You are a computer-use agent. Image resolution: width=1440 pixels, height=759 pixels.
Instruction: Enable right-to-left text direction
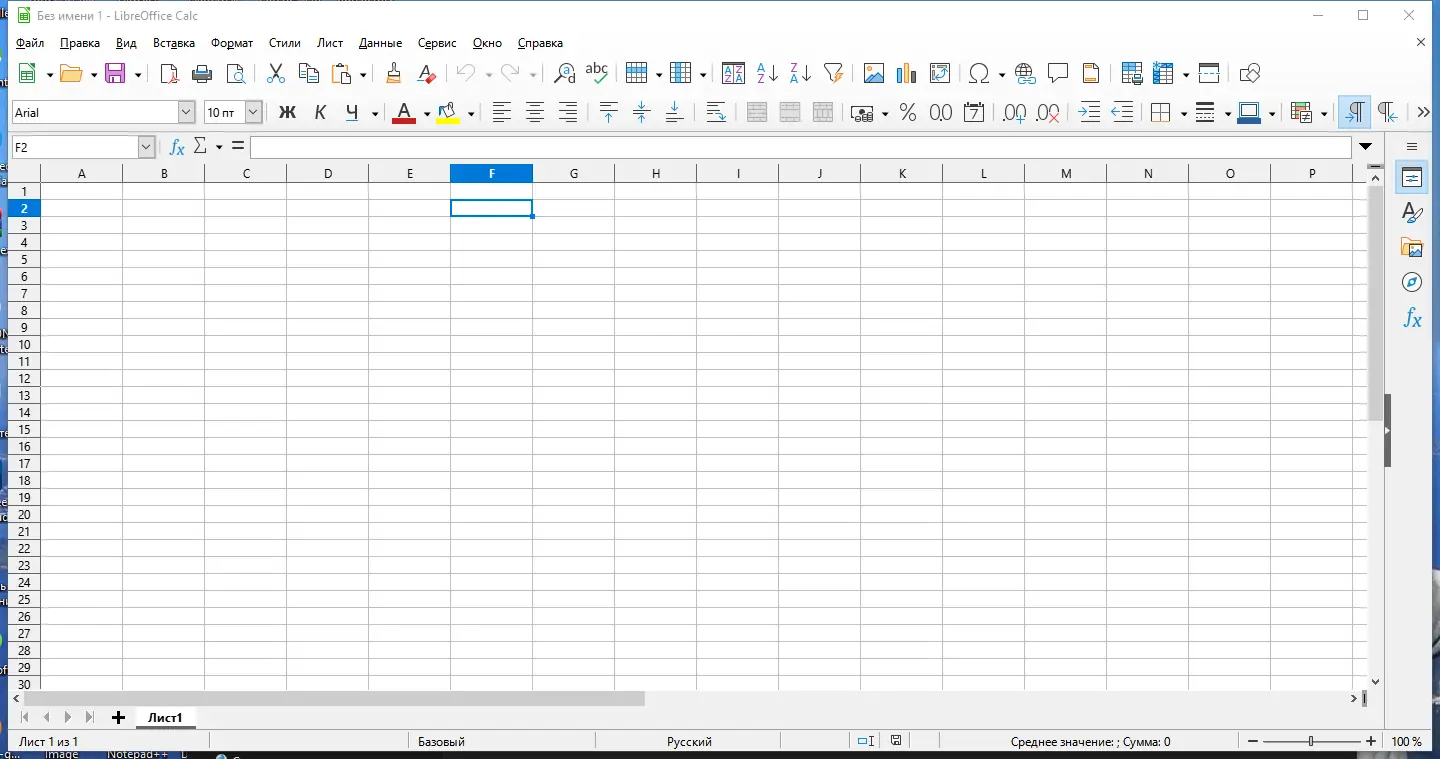coord(1387,113)
